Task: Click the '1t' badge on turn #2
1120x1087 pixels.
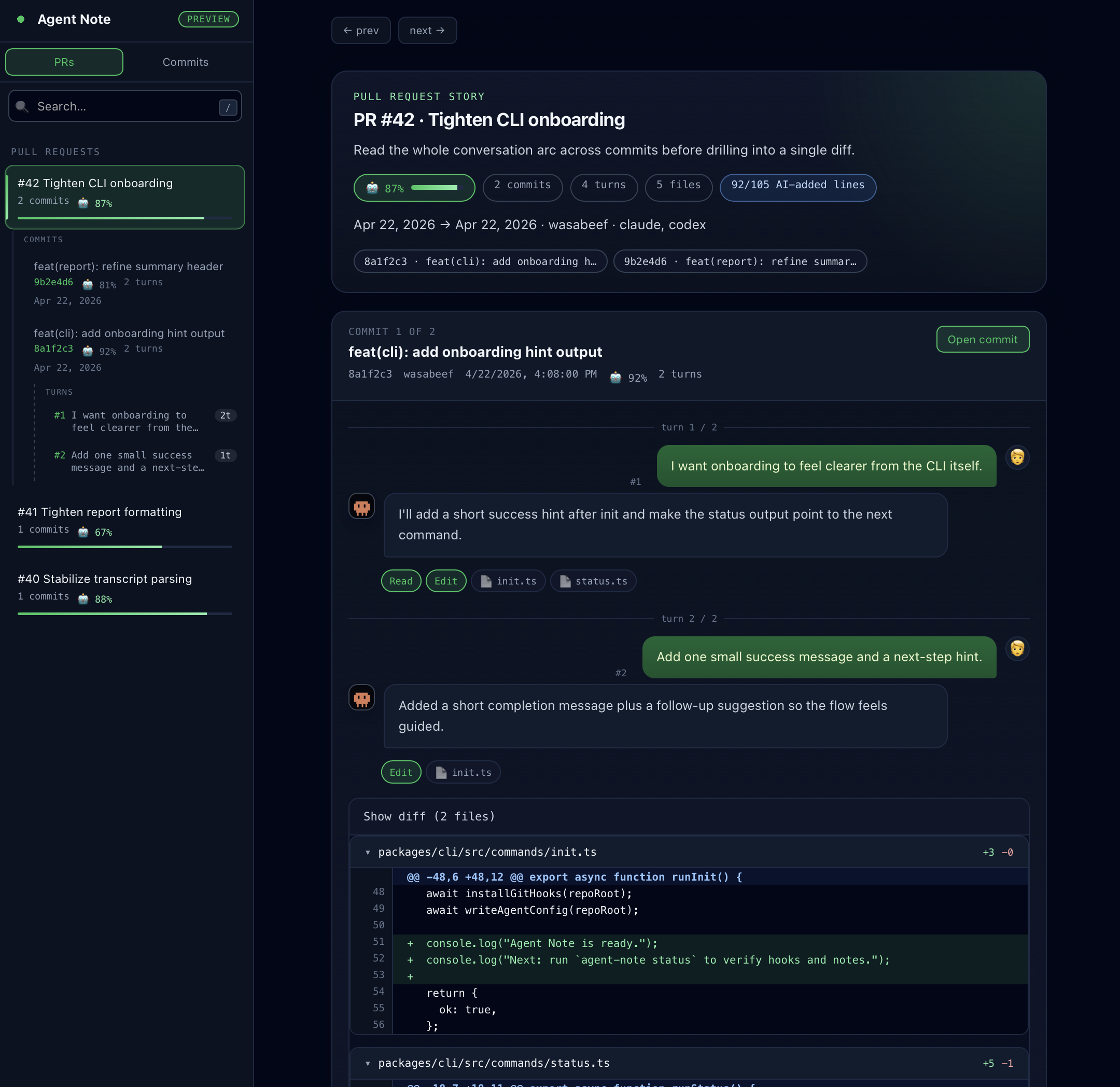Action: point(226,455)
